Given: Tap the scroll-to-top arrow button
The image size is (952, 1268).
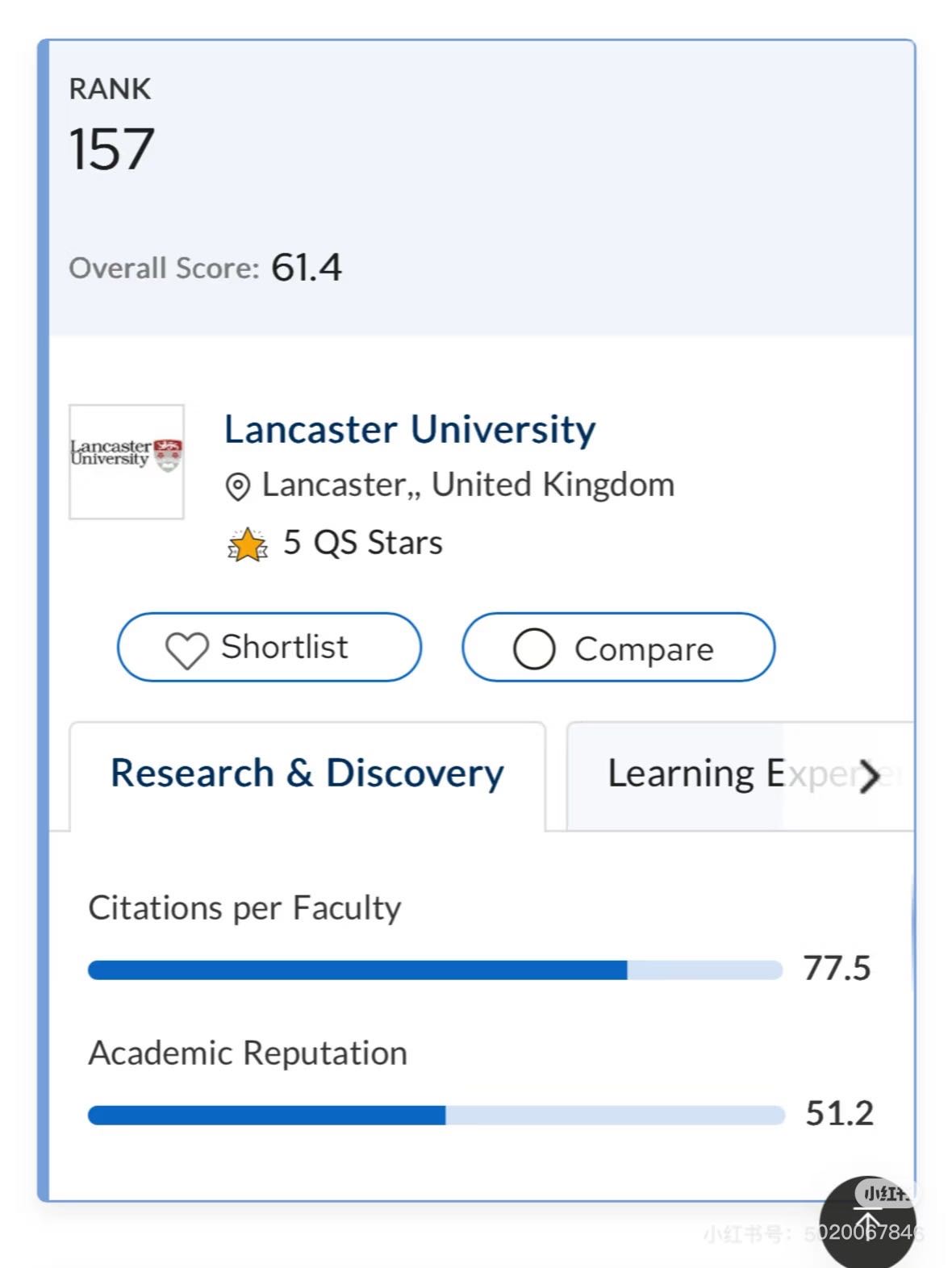Looking at the screenshot, I should (867, 1222).
